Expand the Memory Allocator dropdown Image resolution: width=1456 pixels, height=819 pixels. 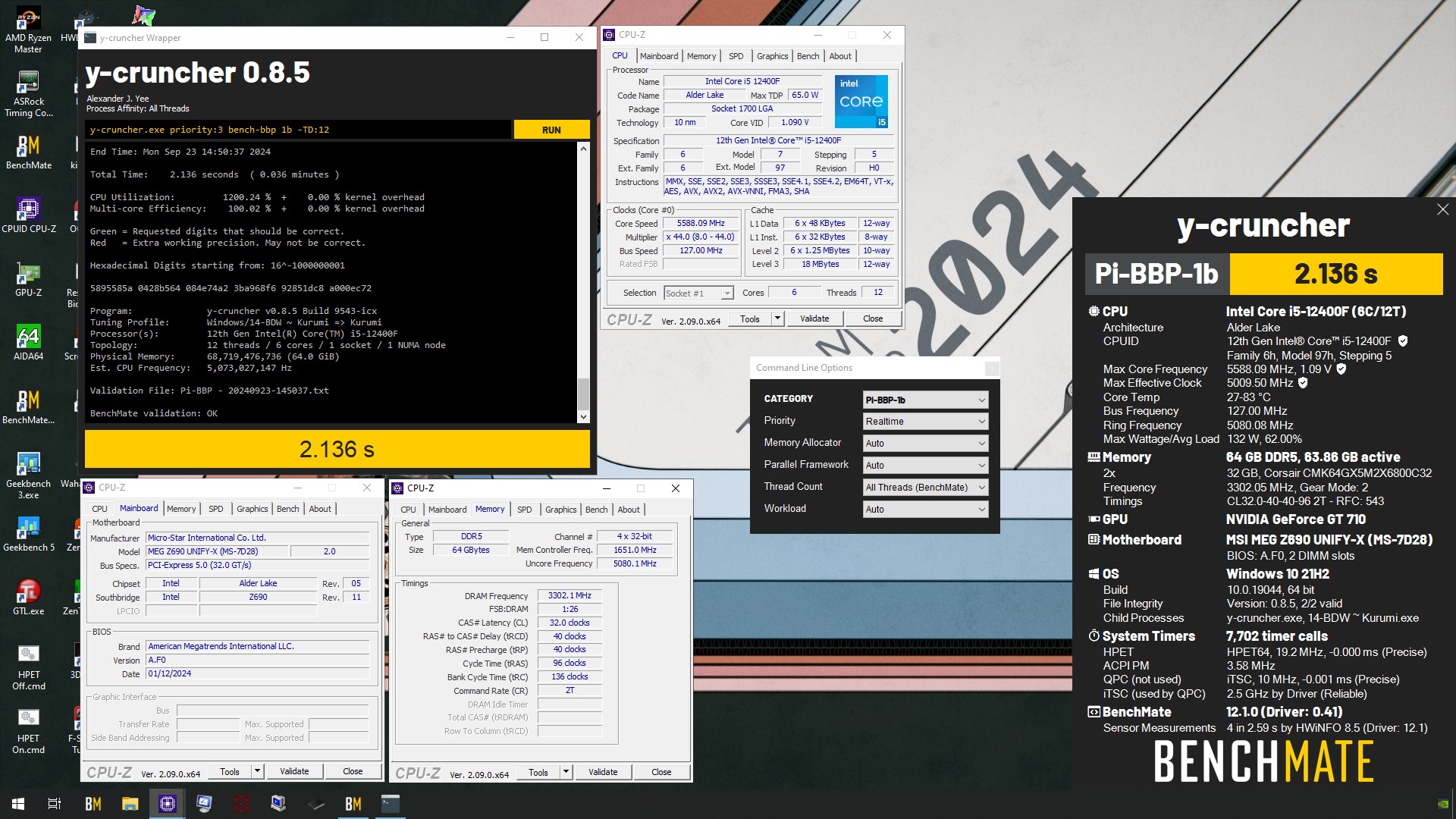[925, 444]
